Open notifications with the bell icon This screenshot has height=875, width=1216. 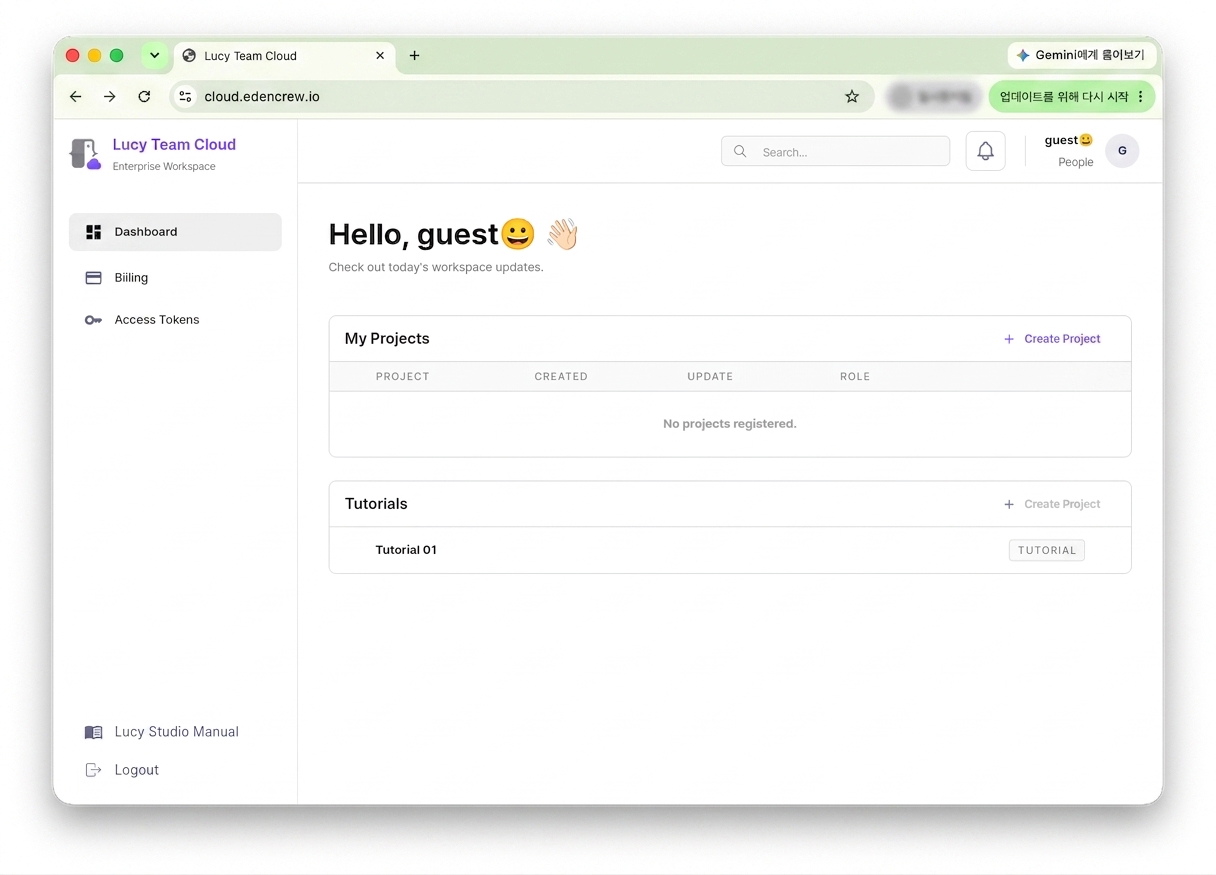(x=985, y=151)
